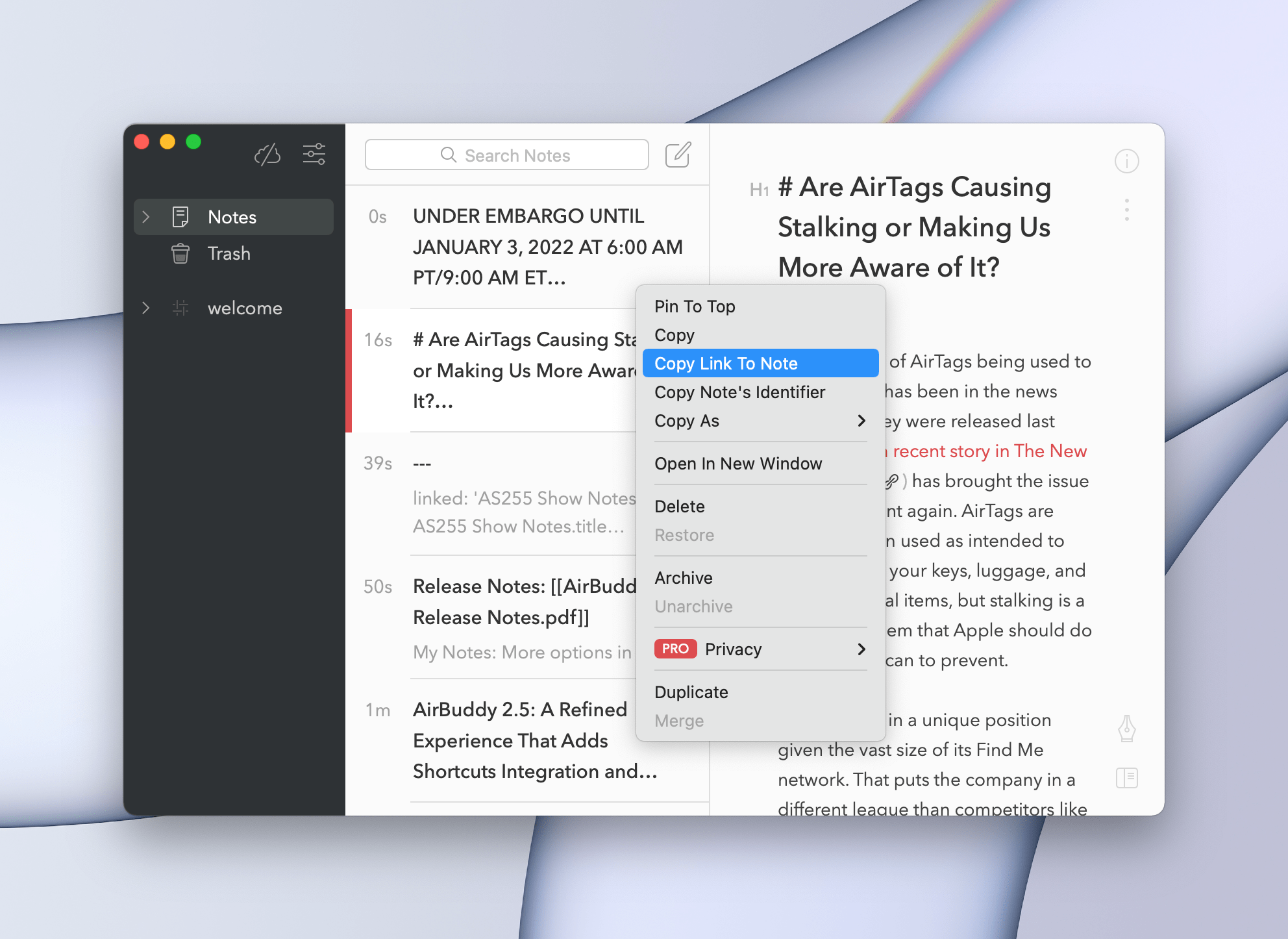Click the cloud sync icon in the sidebar toolbar

tap(267, 154)
